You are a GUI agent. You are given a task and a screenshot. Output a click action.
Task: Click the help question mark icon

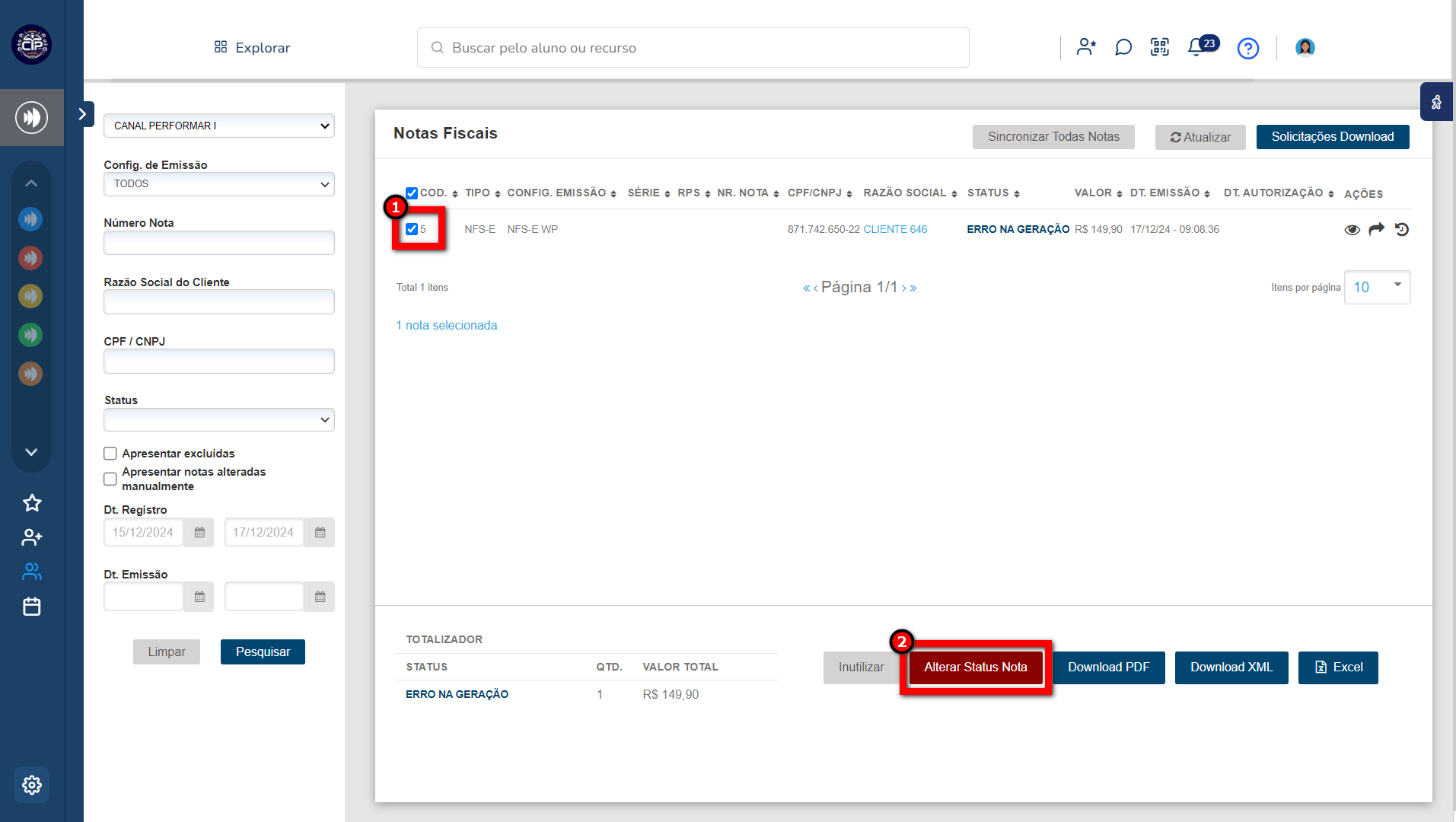[1247, 49]
